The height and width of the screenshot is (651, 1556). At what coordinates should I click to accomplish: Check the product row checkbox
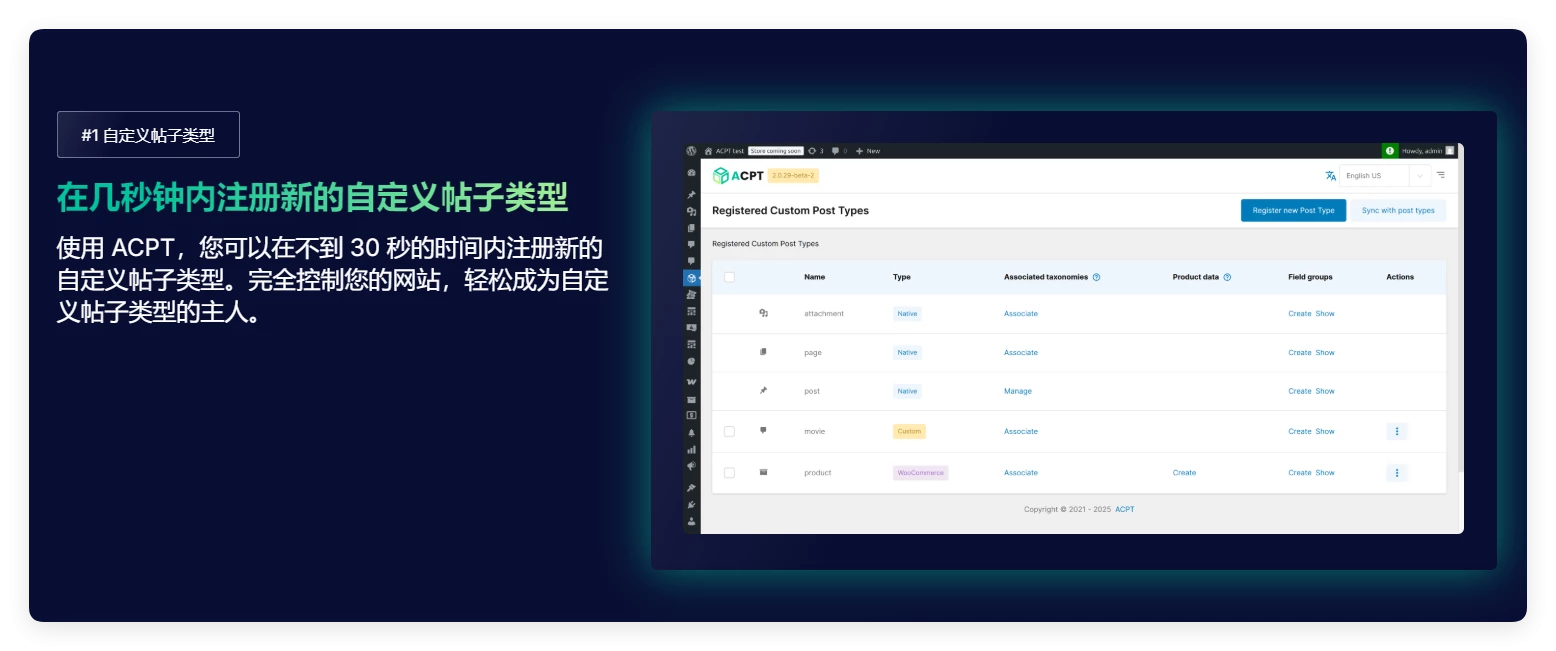click(729, 472)
